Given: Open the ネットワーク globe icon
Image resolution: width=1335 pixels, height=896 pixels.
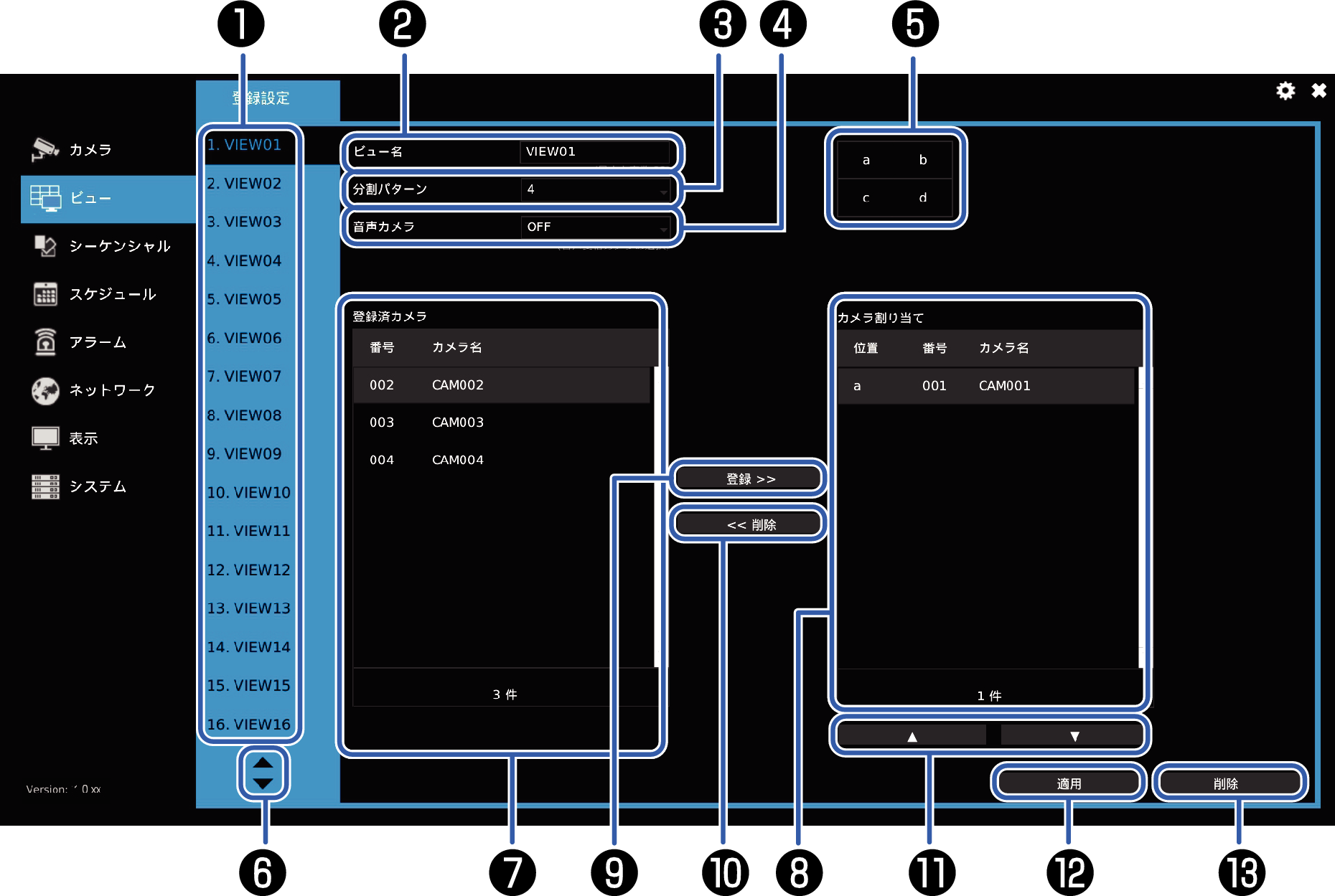Looking at the screenshot, I should click(45, 391).
